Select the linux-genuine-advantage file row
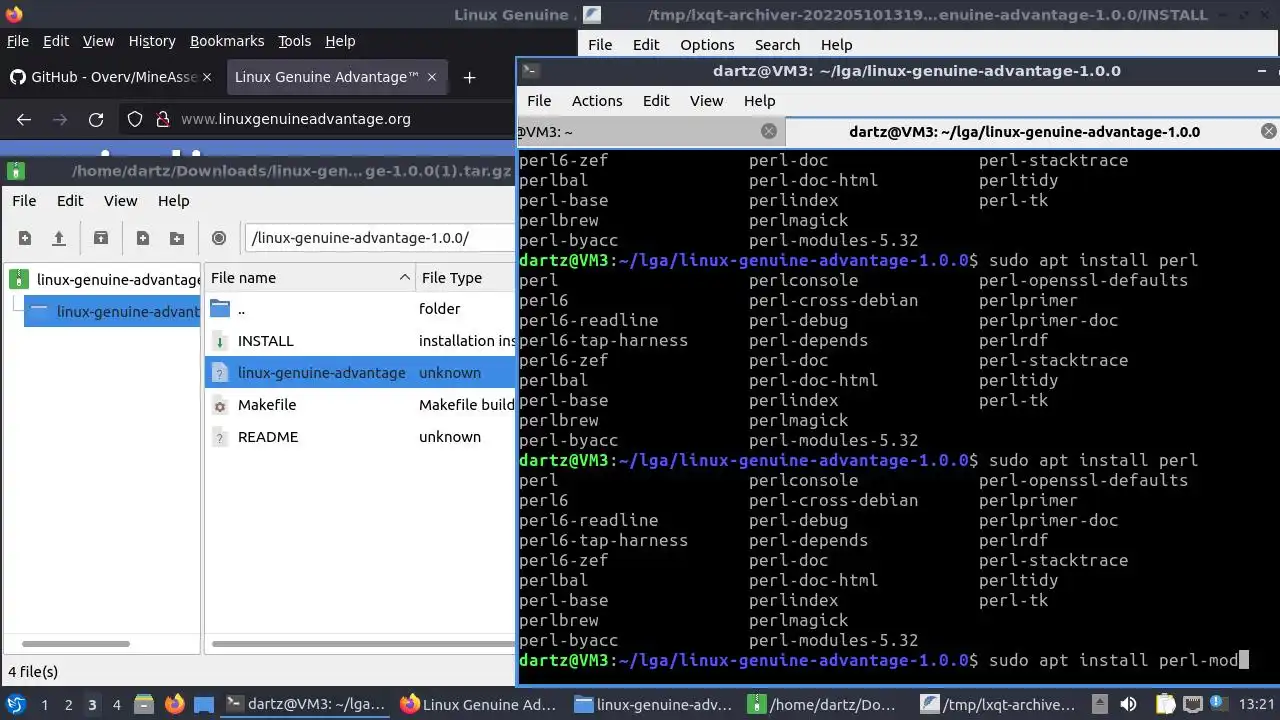Viewport: 1280px width, 720px height. 360,373
